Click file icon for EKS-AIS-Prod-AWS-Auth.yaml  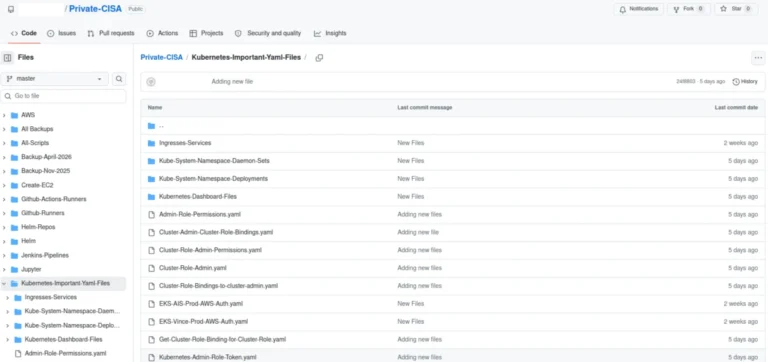151,304
